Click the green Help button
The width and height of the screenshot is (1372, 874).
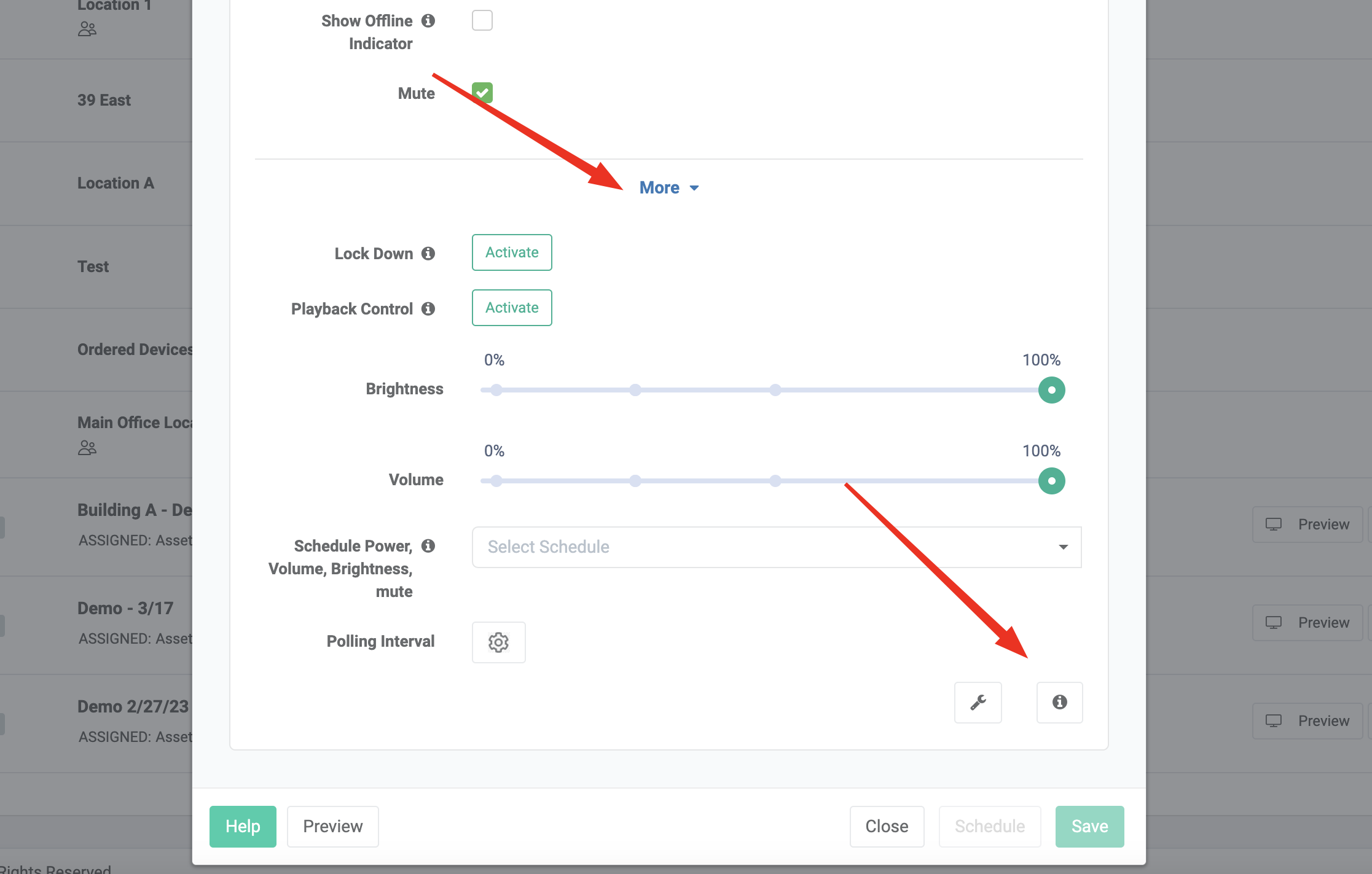pos(243,826)
